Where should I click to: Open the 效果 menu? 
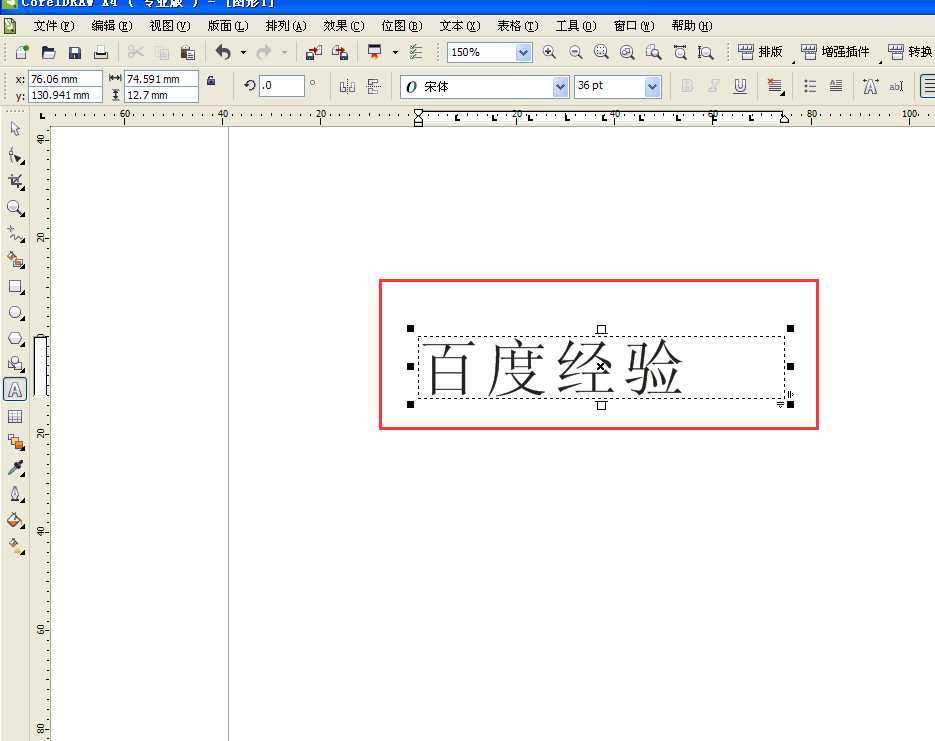coord(343,26)
